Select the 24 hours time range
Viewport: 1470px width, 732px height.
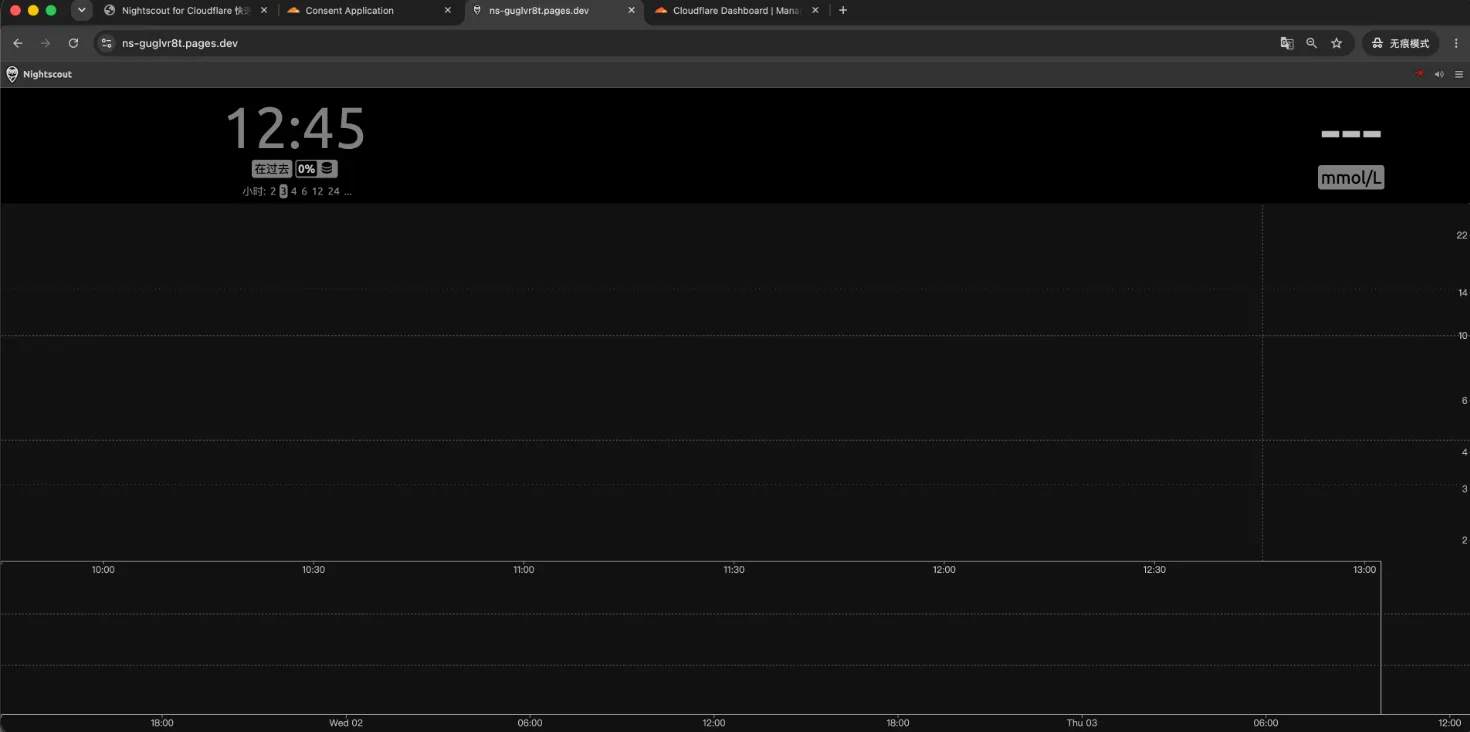point(333,191)
